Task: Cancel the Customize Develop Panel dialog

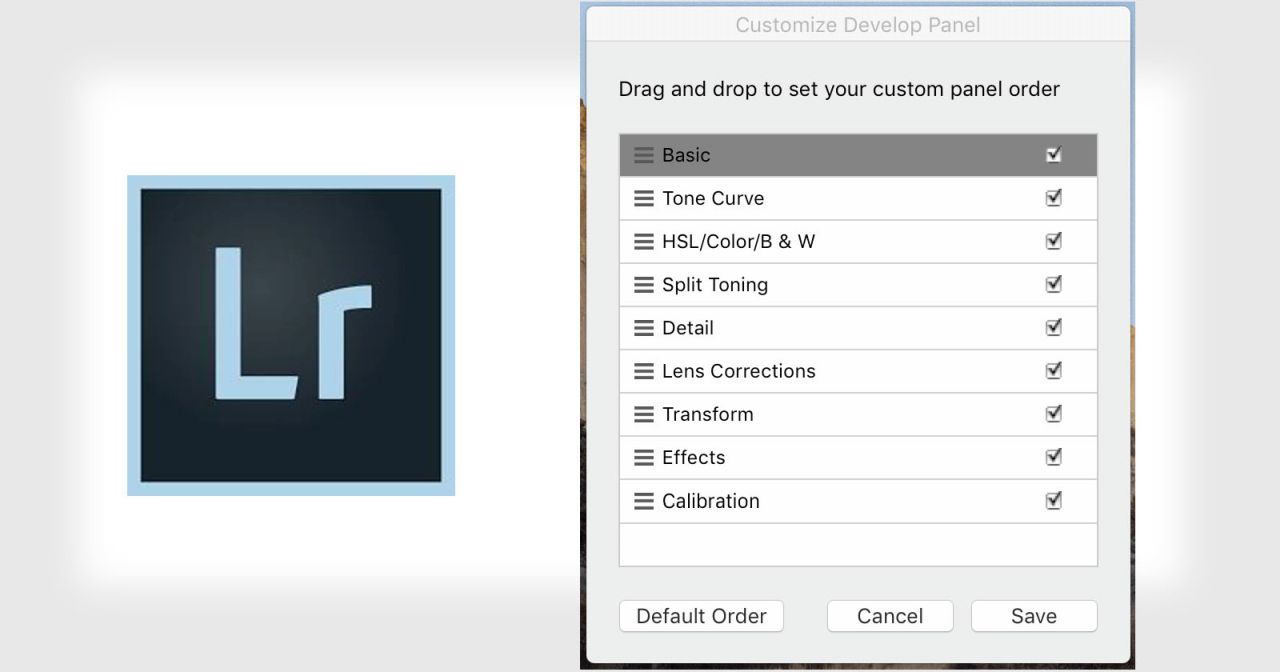Action: tap(890, 616)
